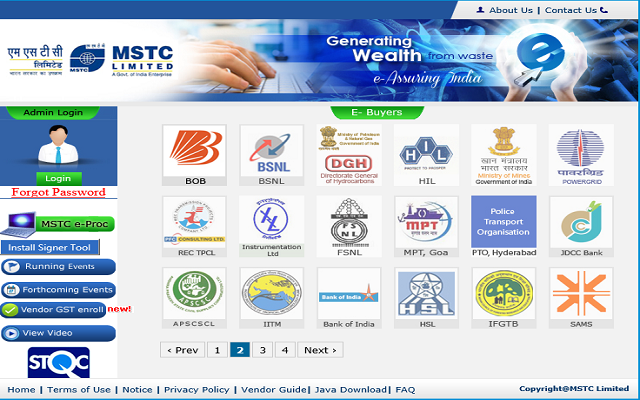Open the DGH Directorate General of Hydrocarbons logo
This screenshot has height=400, width=640.
(x=349, y=155)
